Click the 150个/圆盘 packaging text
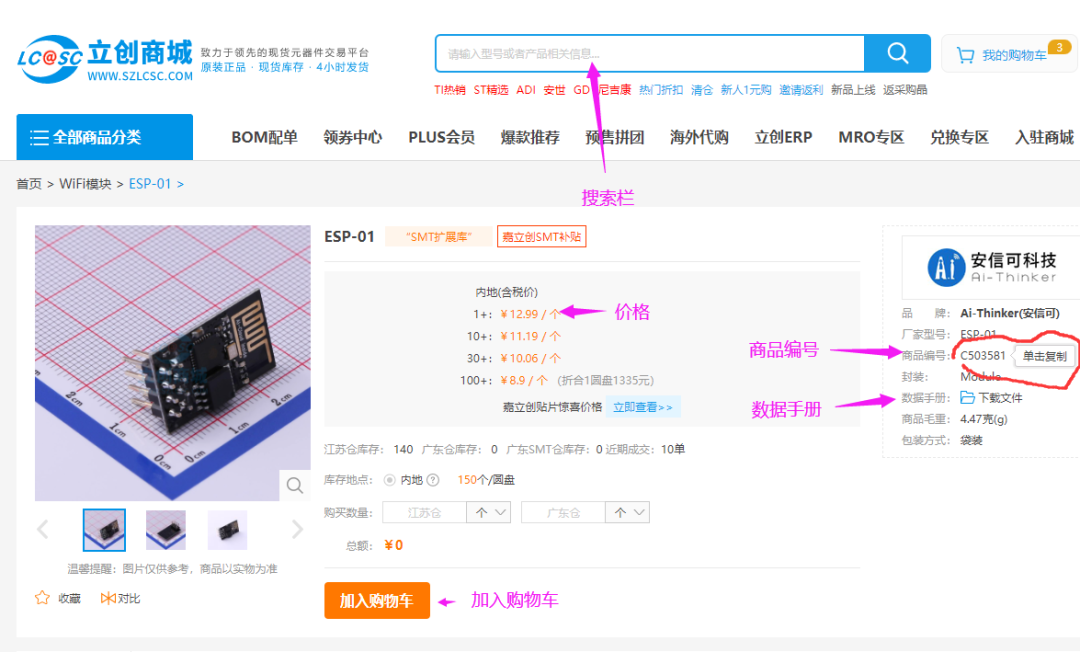Screen dimensions: 1080x652 pyautogui.click(x=486, y=480)
